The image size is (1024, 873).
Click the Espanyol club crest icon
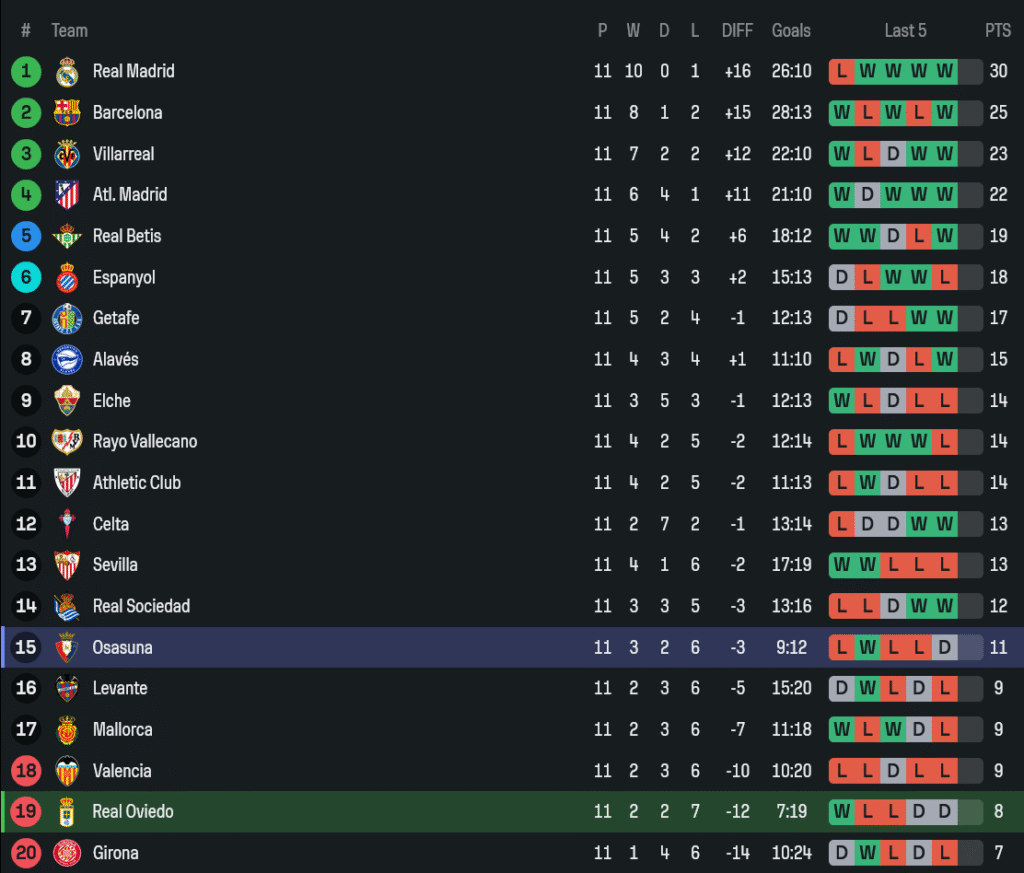pyautogui.click(x=67, y=277)
